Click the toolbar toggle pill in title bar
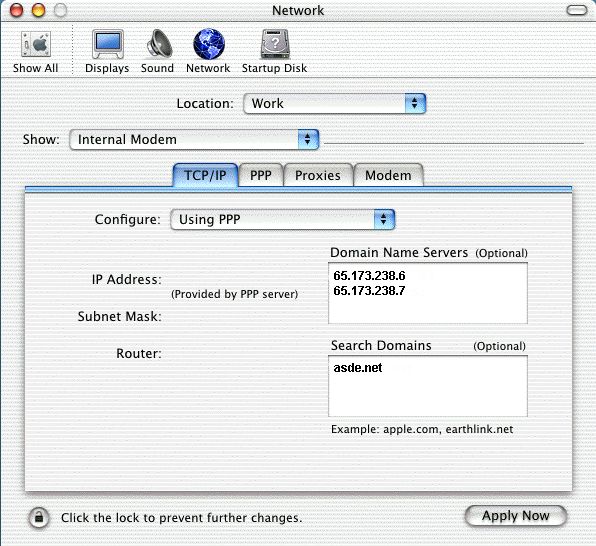596x546 pixels. coord(577,10)
